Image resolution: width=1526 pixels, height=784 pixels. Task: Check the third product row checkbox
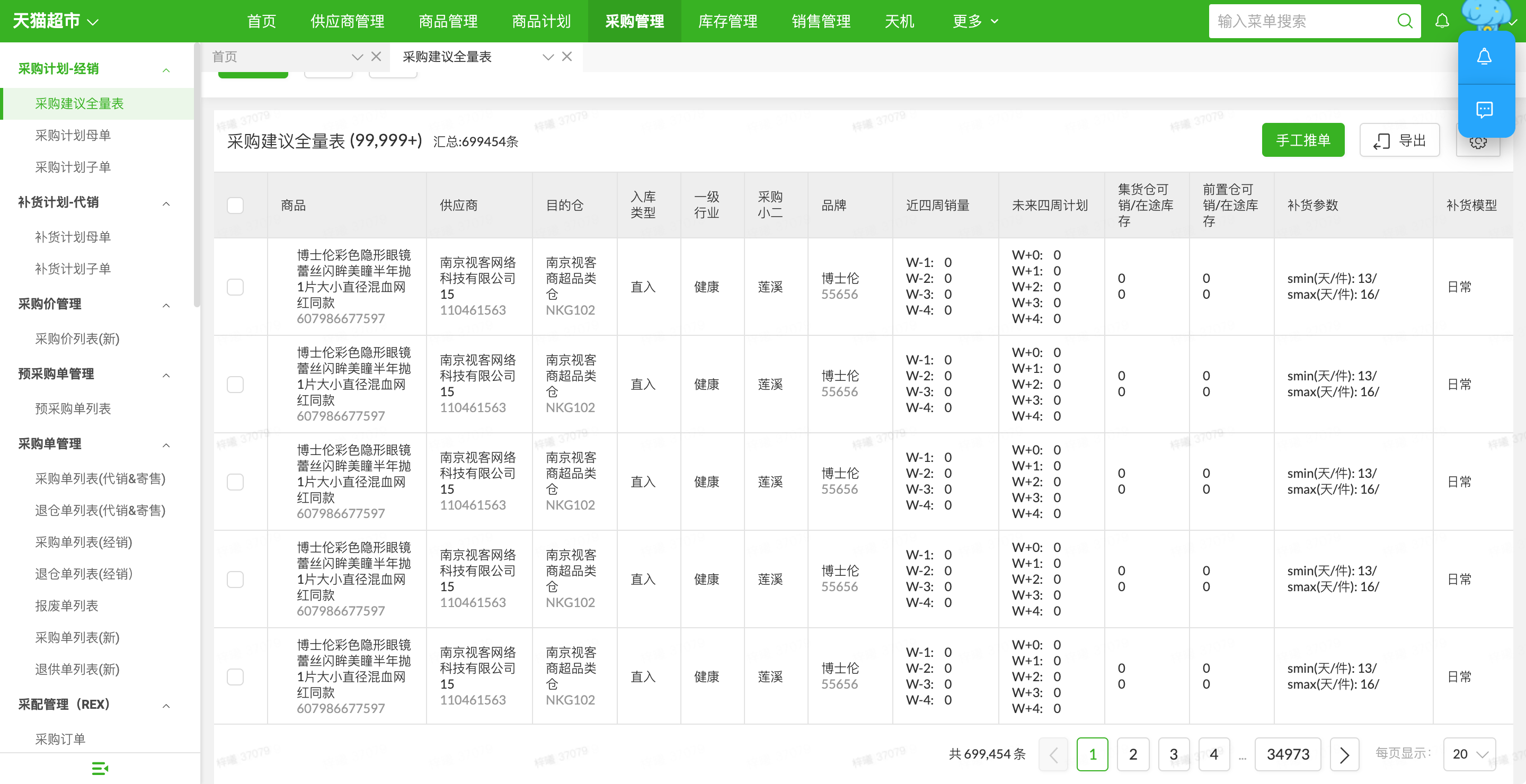point(235,482)
